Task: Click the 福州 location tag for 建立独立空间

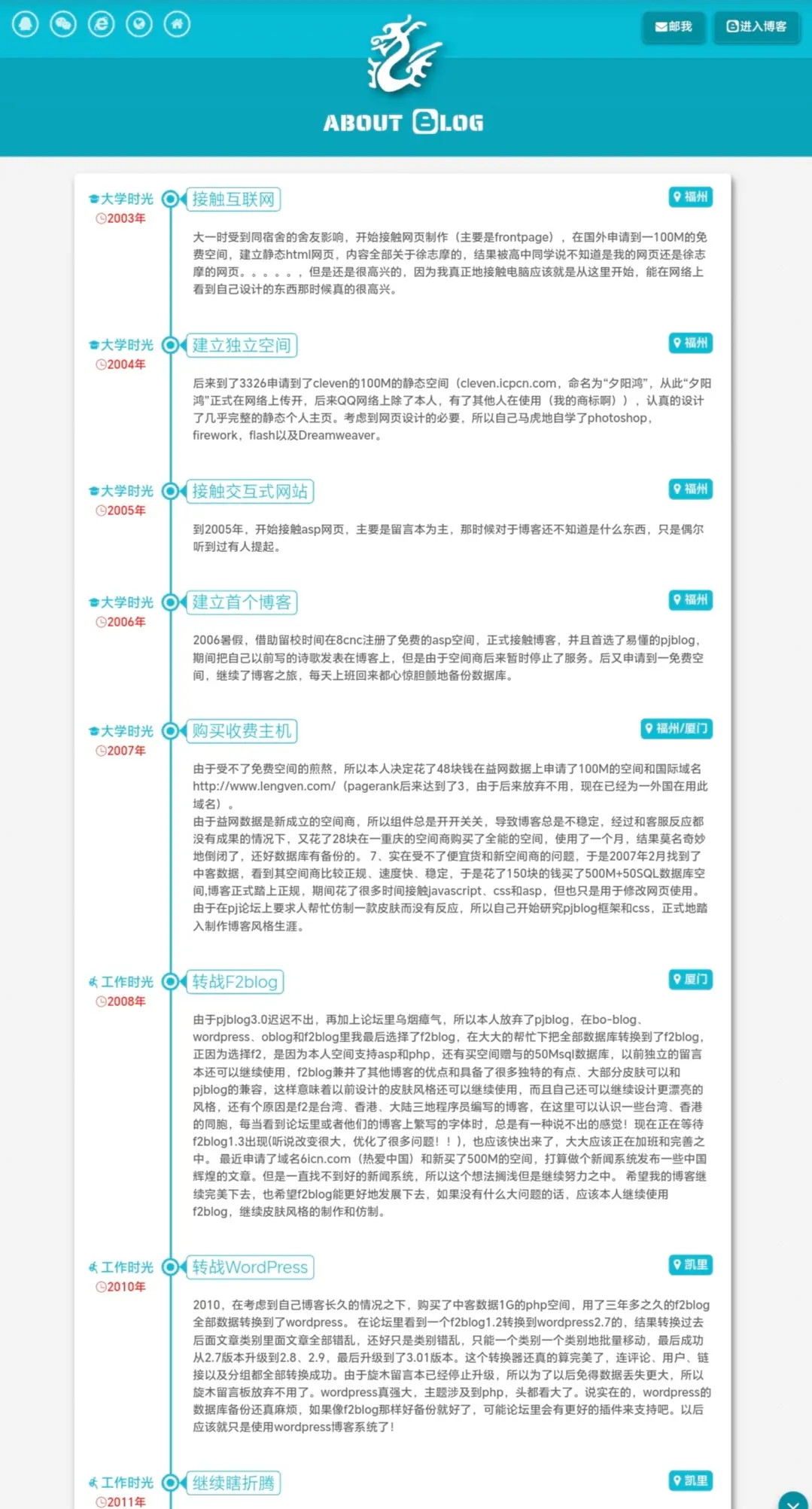Action: (691, 343)
